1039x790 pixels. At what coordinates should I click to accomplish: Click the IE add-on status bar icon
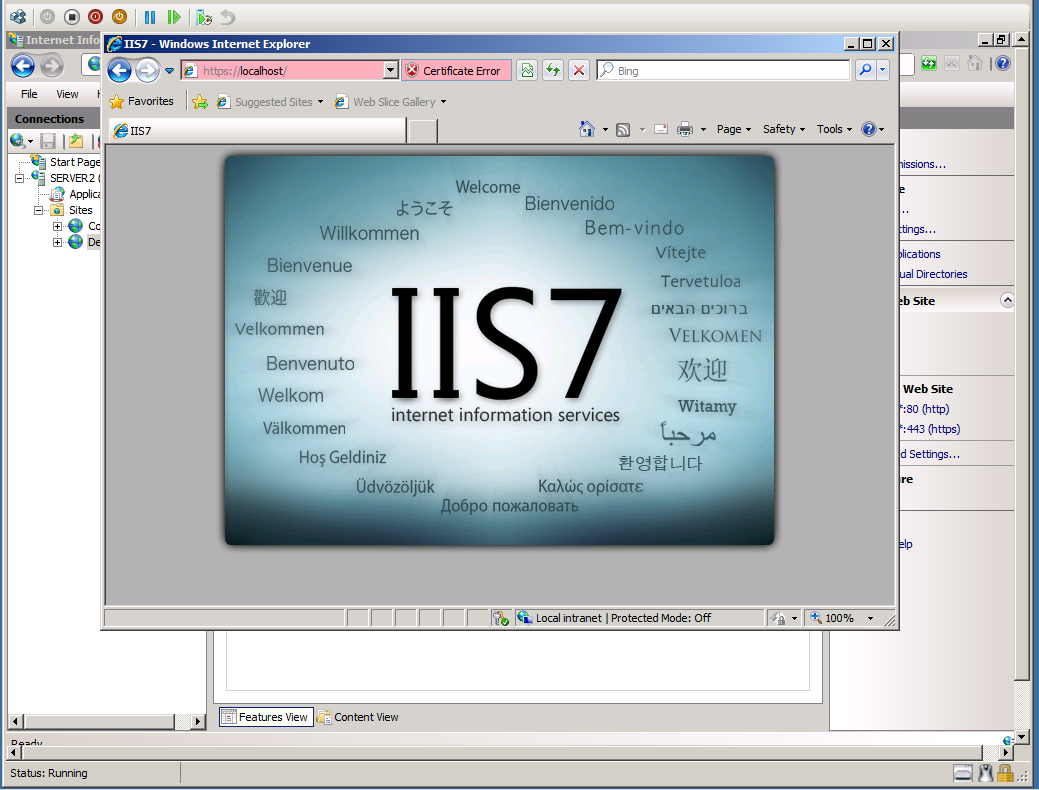(500, 618)
